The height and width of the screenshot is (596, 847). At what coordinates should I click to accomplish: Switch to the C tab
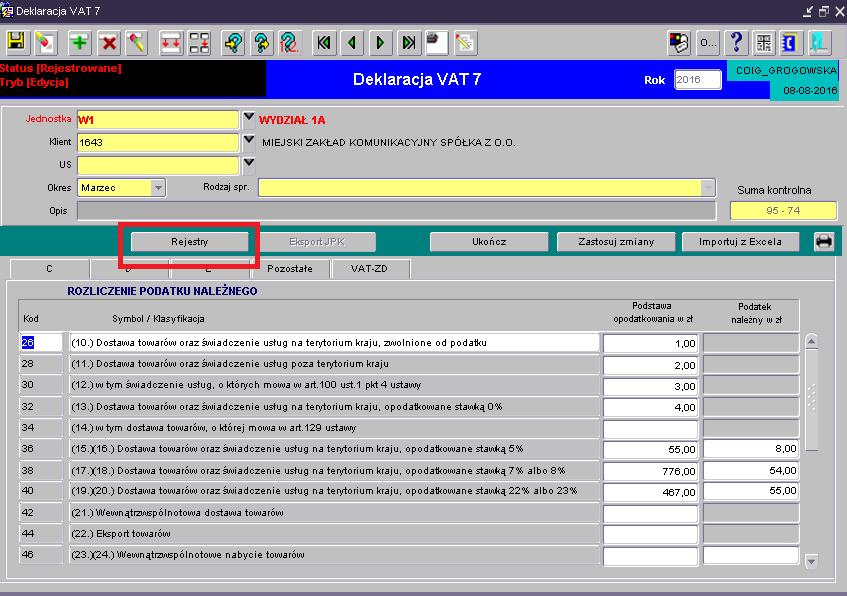[x=49, y=269]
